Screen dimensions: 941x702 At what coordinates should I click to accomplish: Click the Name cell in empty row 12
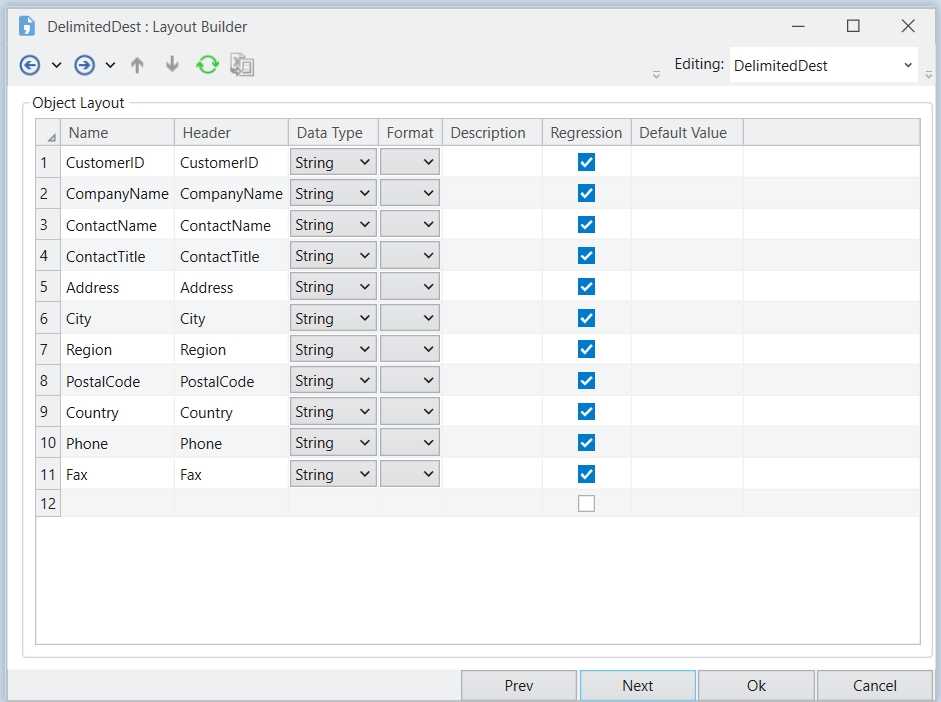[117, 504]
